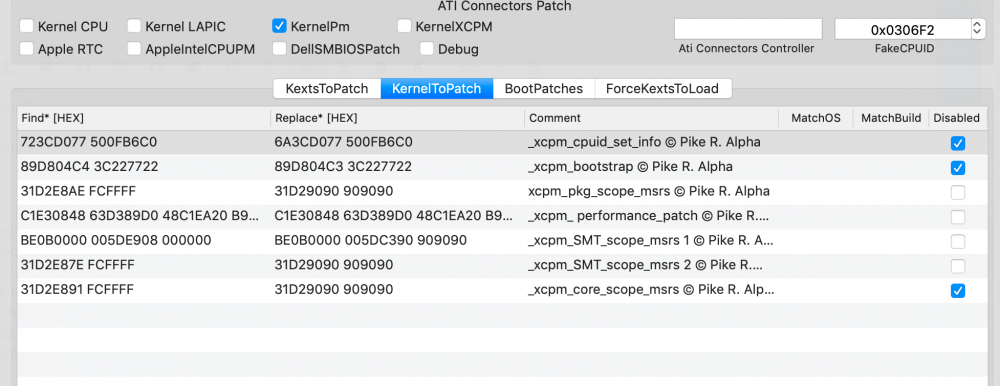Sort by Find* [HEX] column header
Image resolution: width=1000 pixels, height=386 pixels.
[143, 118]
